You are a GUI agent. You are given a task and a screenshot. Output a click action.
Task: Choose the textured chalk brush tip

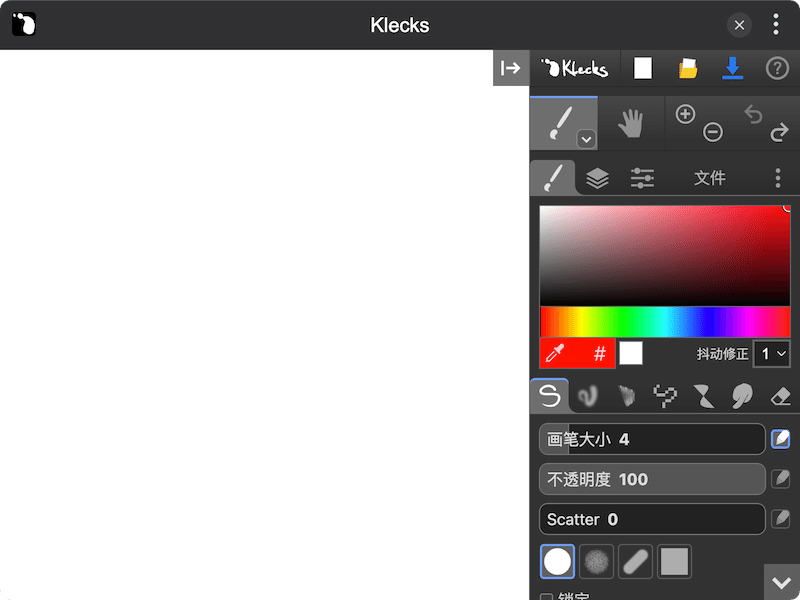tap(596, 561)
